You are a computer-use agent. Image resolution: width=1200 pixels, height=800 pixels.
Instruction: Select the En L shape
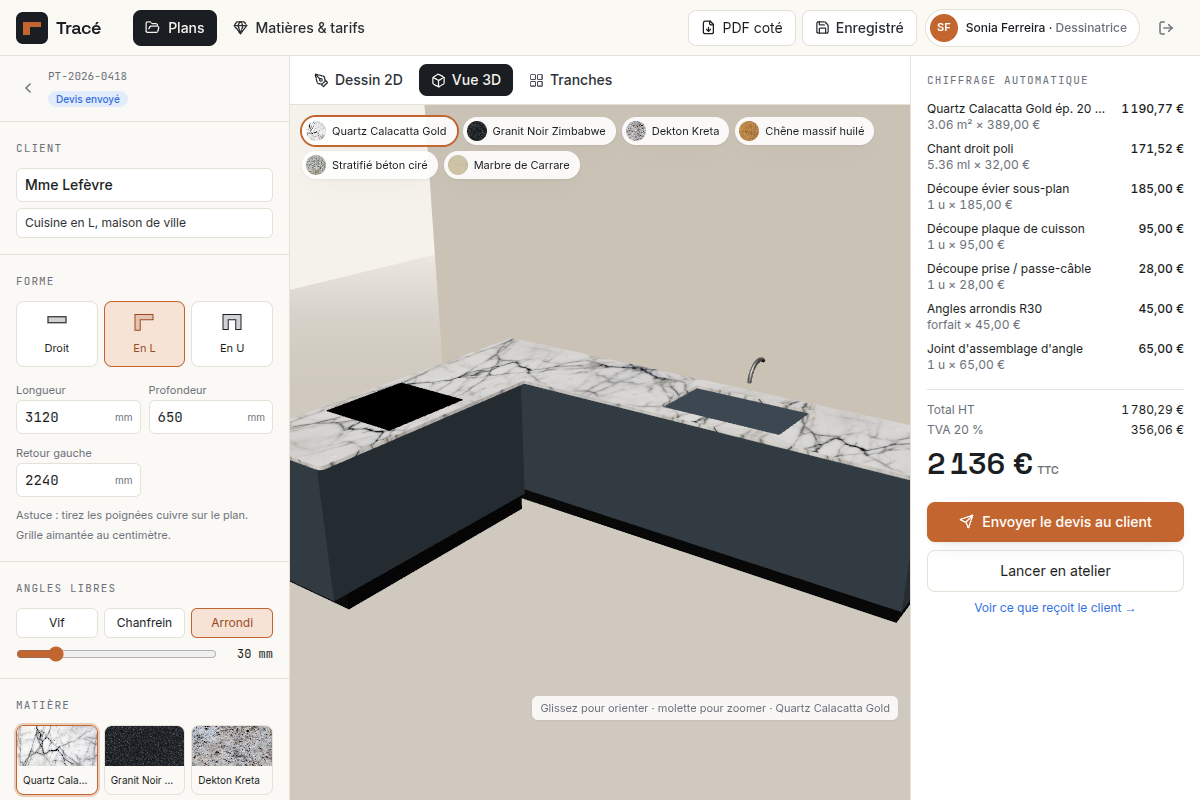coord(144,334)
